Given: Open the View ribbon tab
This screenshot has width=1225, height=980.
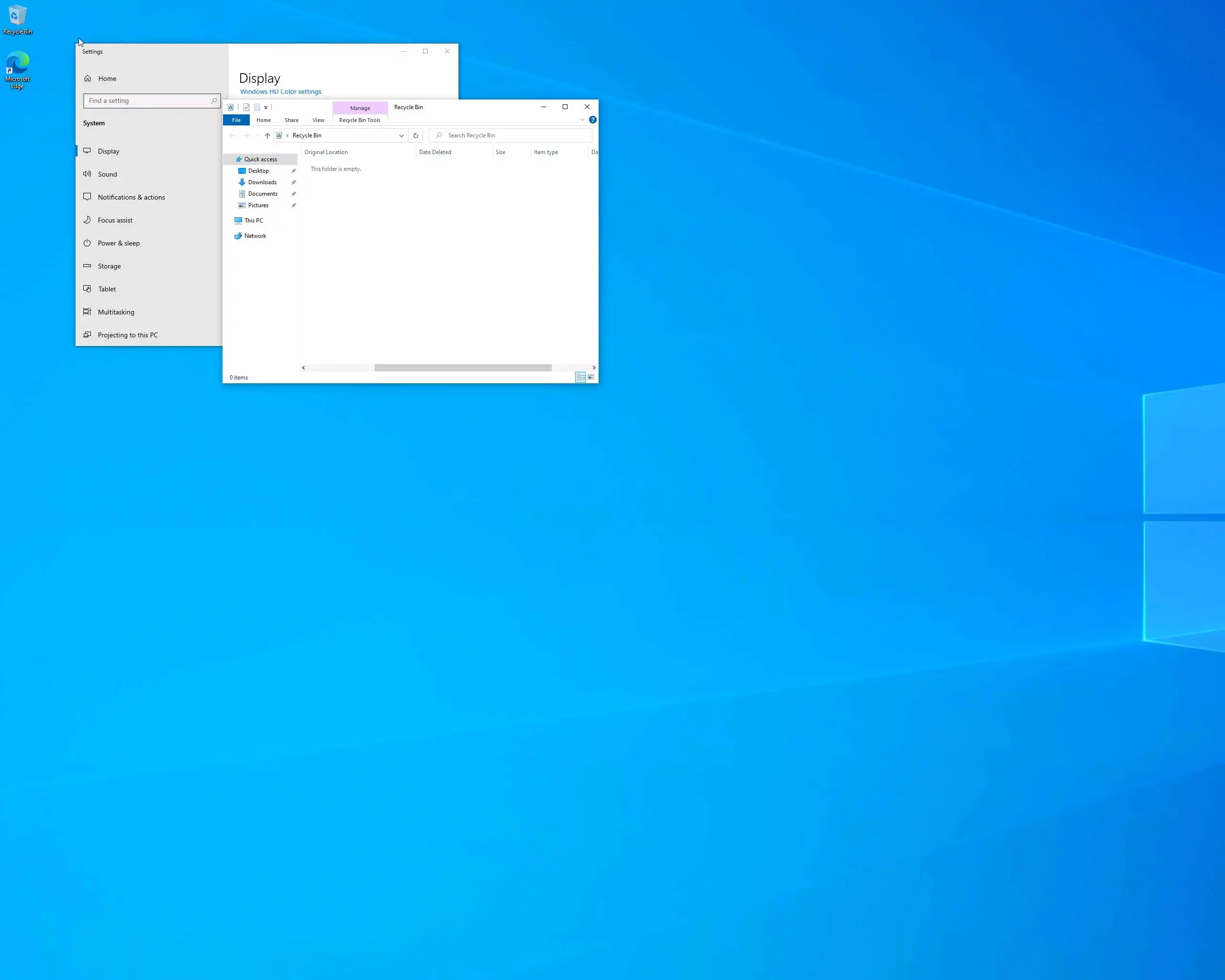Looking at the screenshot, I should pos(318,121).
